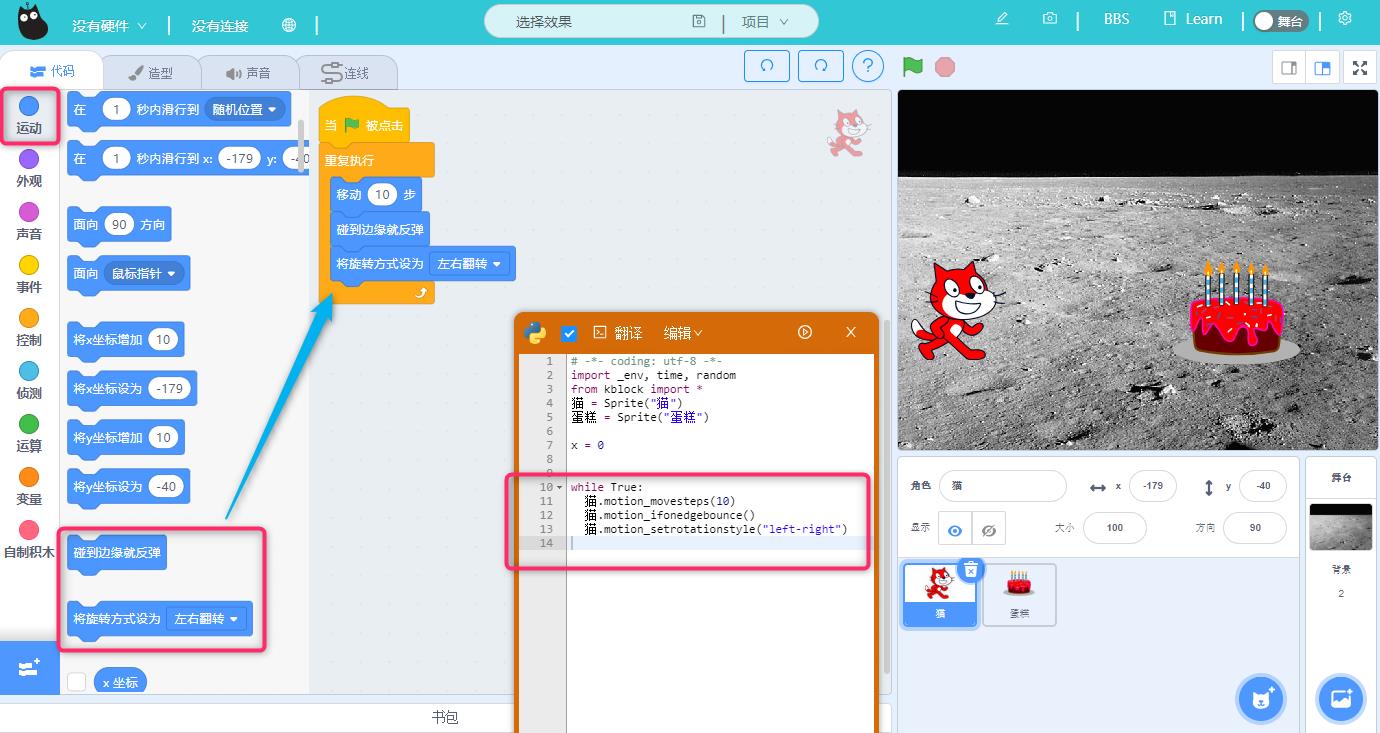Viewport: 1380px width, 733px height.
Task: Hide the sprite with crossed eye icon
Action: (x=989, y=530)
